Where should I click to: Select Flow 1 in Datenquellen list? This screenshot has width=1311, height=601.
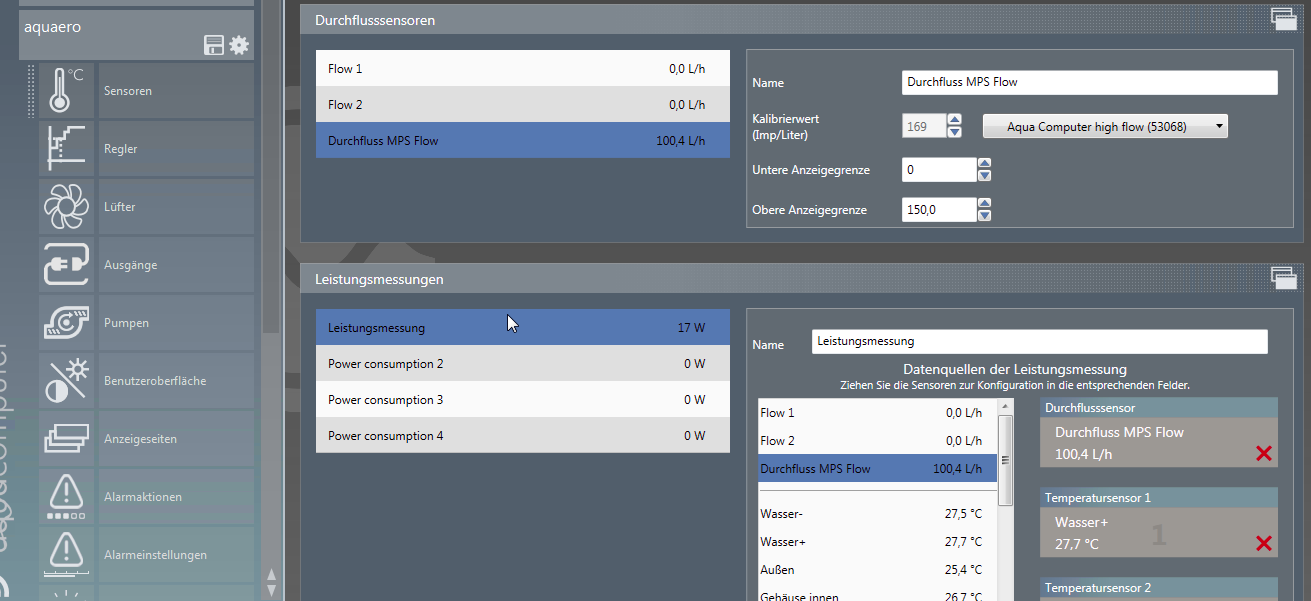[877, 412]
